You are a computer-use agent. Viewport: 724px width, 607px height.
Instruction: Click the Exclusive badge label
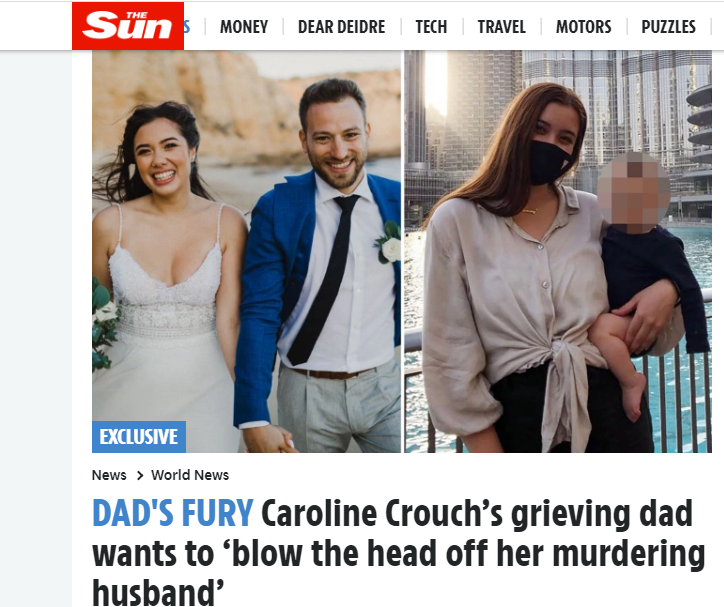pyautogui.click(x=139, y=437)
